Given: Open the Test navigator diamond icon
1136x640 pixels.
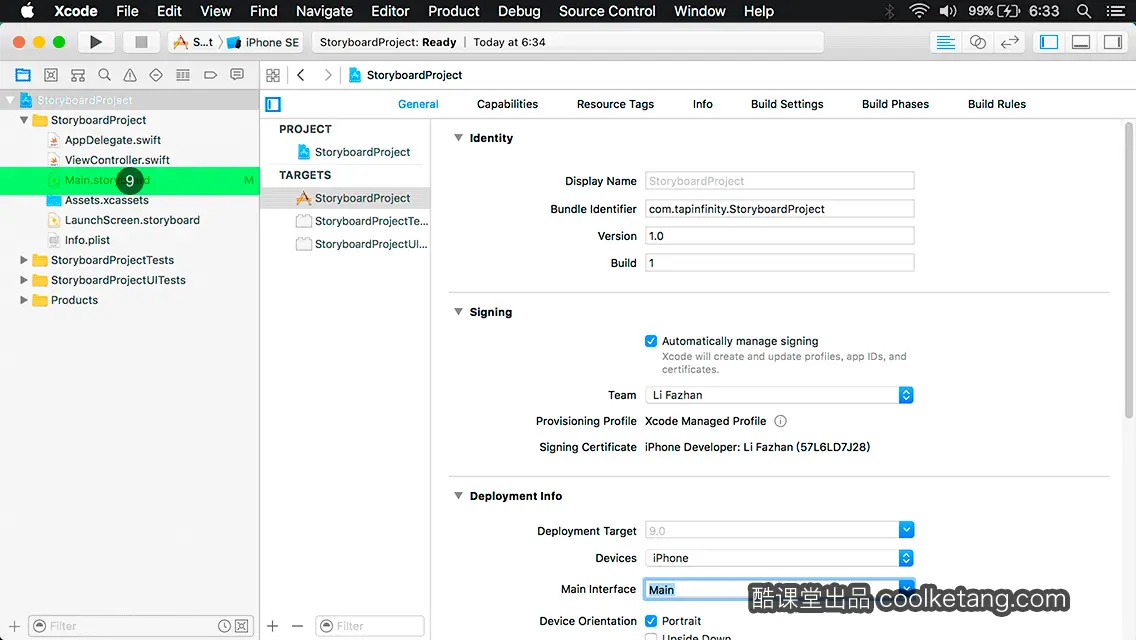Looking at the screenshot, I should pos(156,75).
